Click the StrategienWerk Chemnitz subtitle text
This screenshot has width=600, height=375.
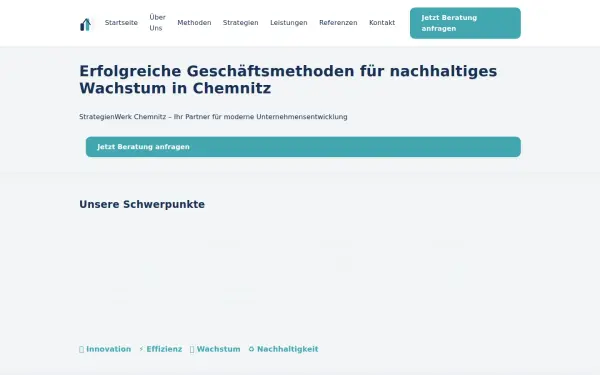click(x=213, y=117)
